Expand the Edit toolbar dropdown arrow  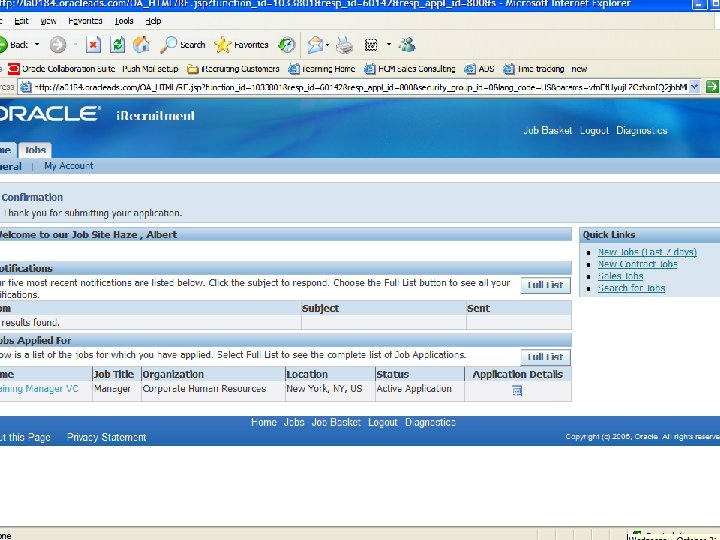click(x=388, y=45)
